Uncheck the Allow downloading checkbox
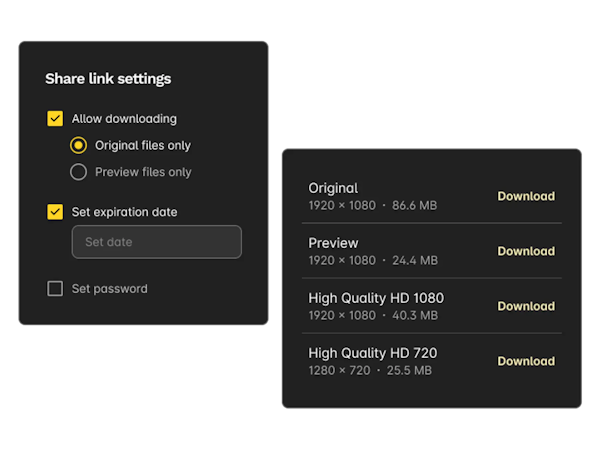The image size is (600, 450). coord(55,119)
